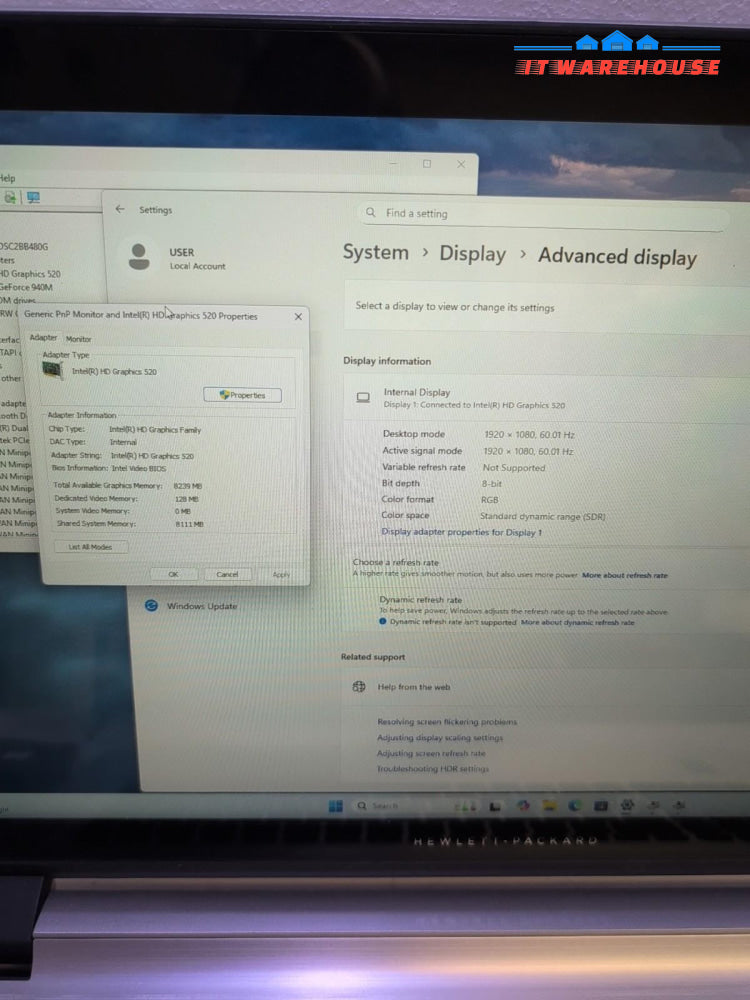This screenshot has width=750, height=1000.
Task: Maximize the Device Manager window
Action: [x=427, y=164]
